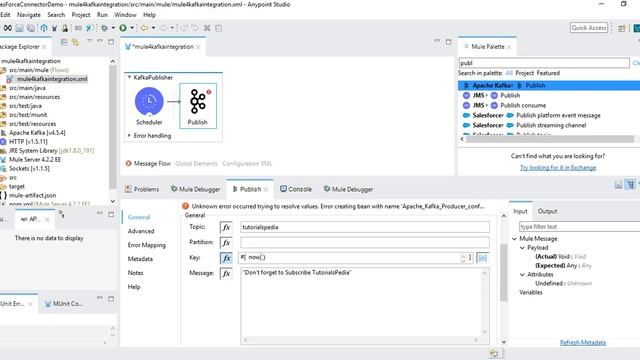Screen dimensions: 640x360
Task: Click the Save All icon in the toolbar
Action: pyautogui.click(x=31, y=28)
